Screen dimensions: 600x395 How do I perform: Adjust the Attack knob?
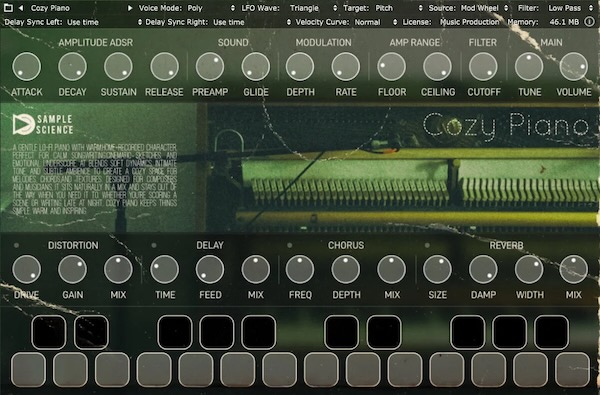(27, 67)
